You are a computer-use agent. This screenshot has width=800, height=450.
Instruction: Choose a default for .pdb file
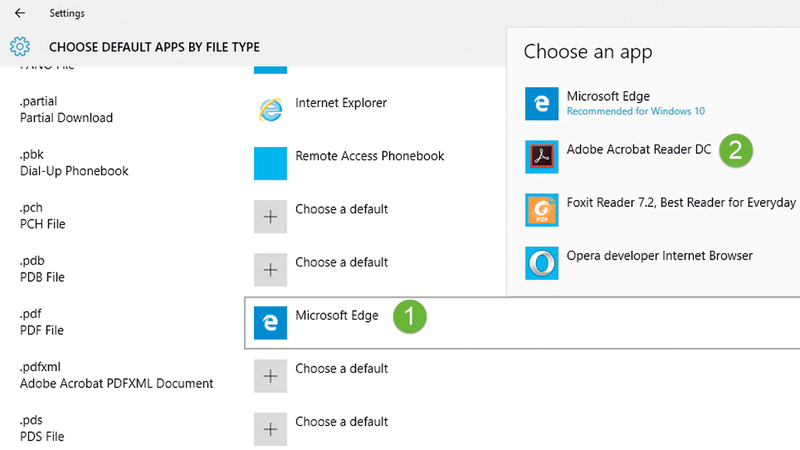tap(341, 262)
